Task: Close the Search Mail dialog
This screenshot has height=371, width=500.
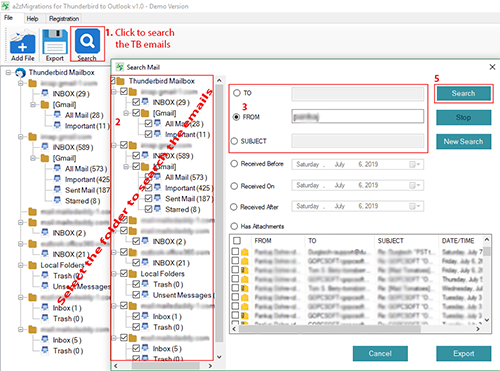Action: (492, 67)
